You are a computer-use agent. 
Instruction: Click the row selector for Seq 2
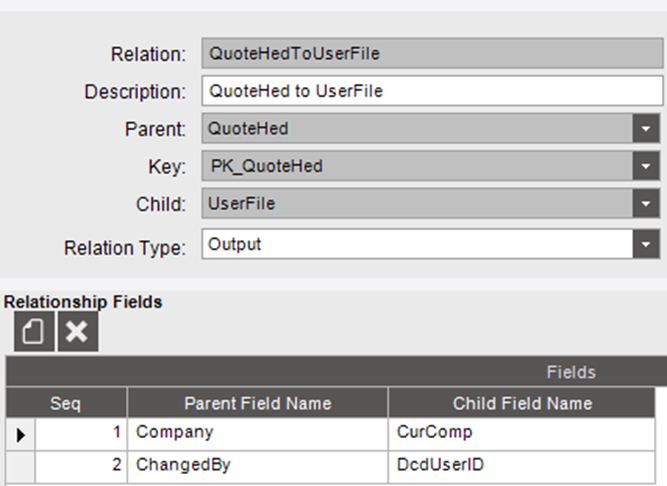coord(20,466)
